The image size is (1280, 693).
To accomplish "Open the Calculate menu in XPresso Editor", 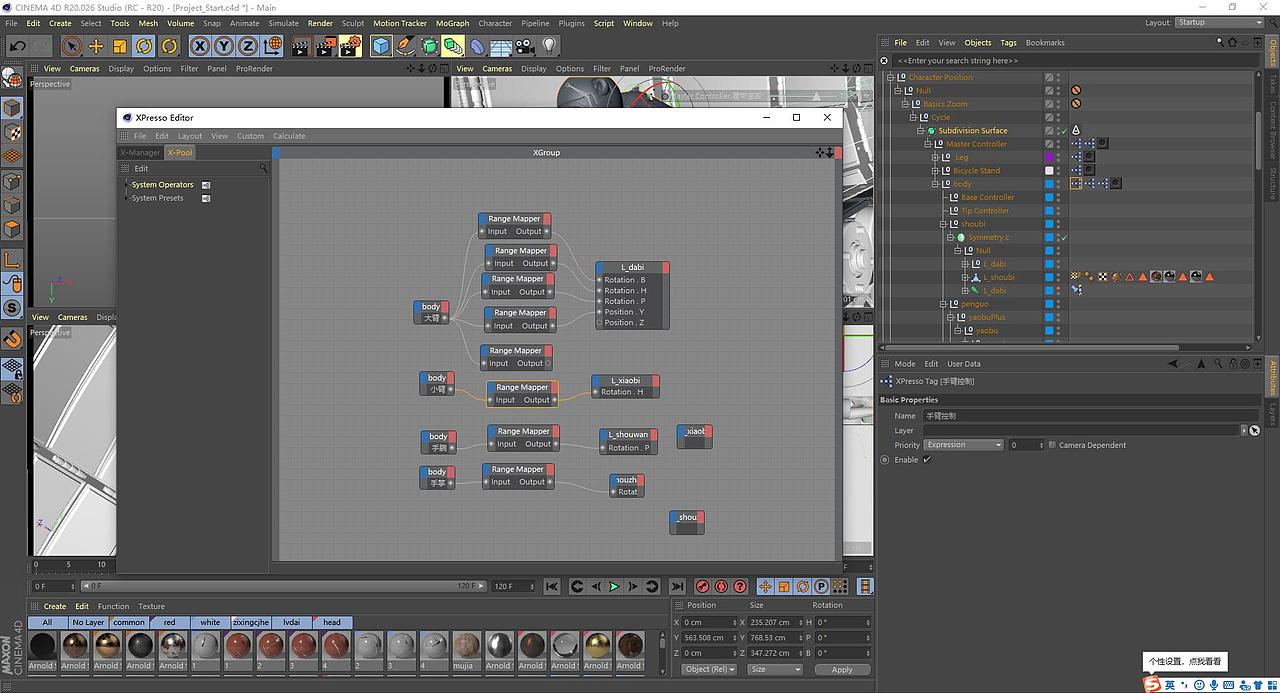I will 289,136.
